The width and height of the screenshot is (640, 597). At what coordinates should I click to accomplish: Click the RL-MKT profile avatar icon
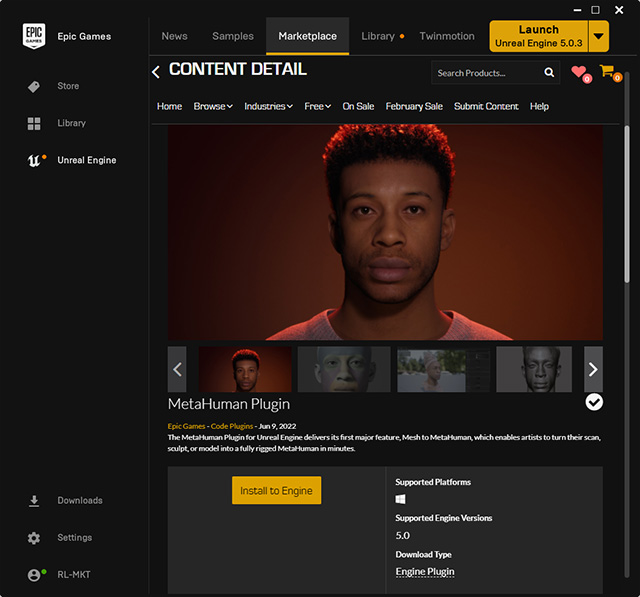(34, 575)
